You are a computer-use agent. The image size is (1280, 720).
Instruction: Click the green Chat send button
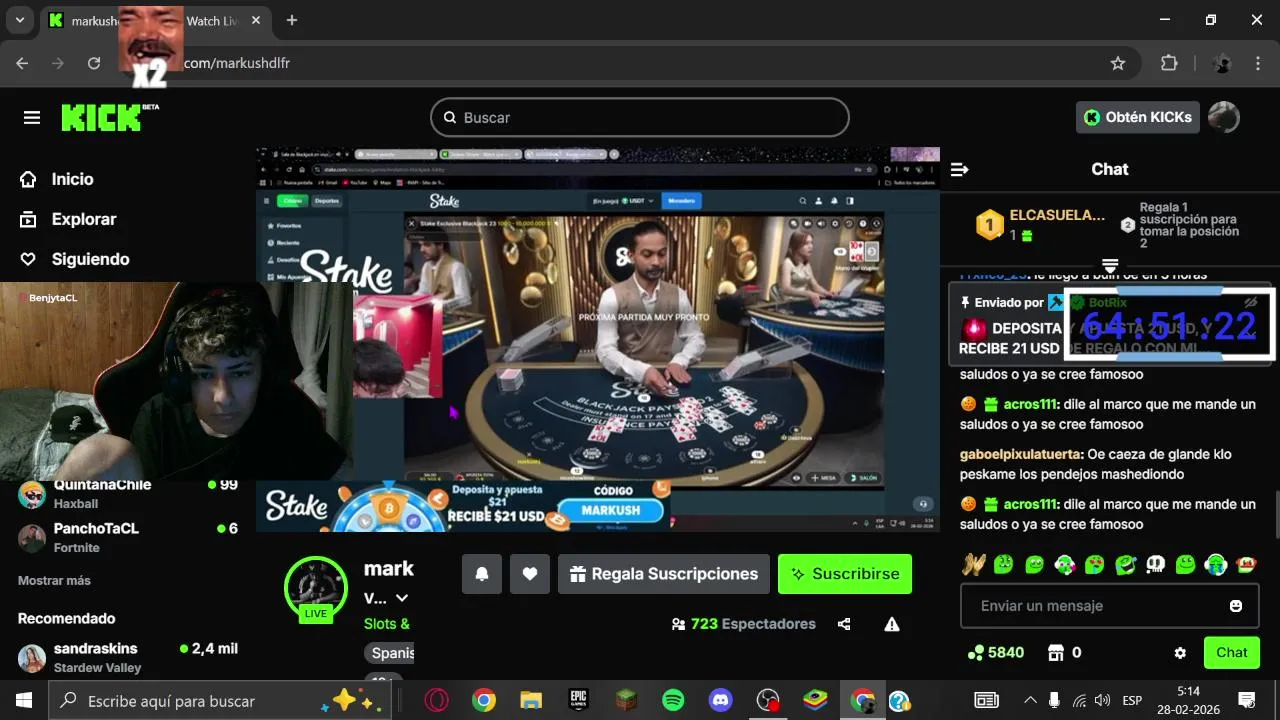pyautogui.click(x=1232, y=652)
